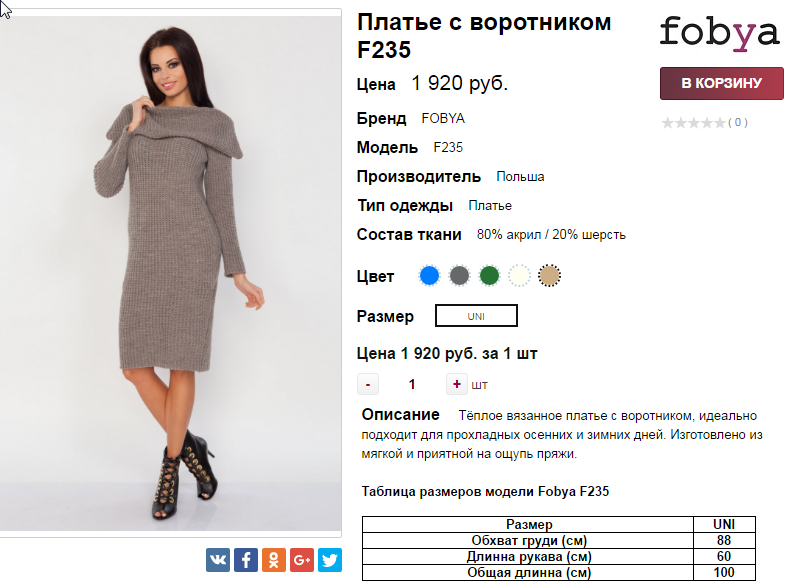The image size is (794, 581).
Task: Share on Odnoklassniki icon
Action: 273,560
